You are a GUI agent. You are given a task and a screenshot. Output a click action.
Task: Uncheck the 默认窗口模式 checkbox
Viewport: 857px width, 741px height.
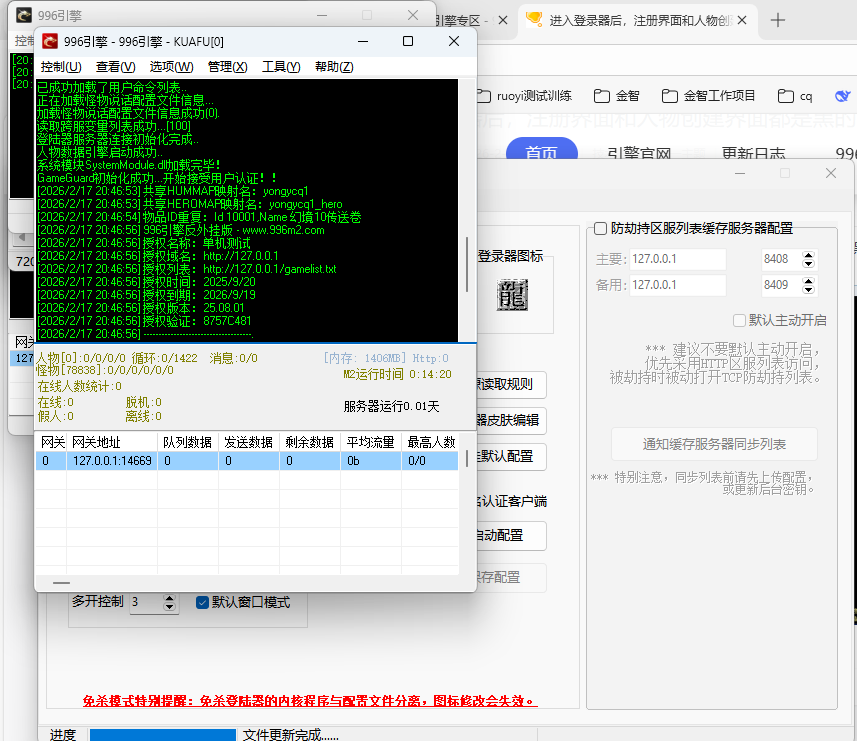(x=202, y=602)
